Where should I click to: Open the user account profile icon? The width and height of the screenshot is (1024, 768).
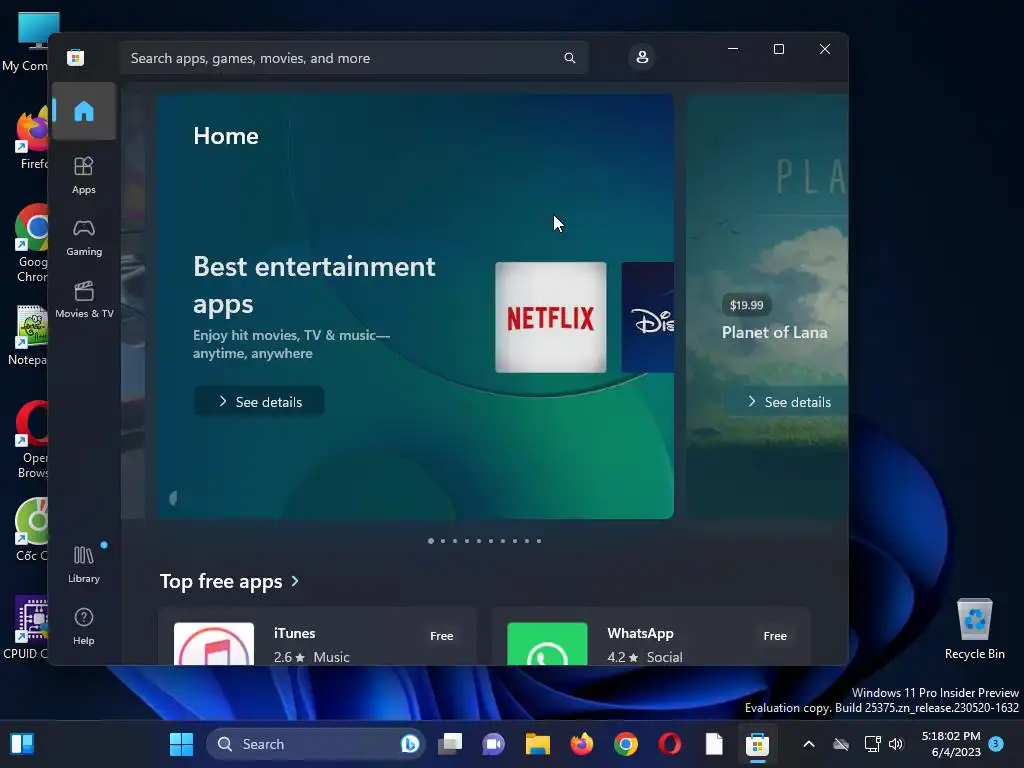(642, 57)
